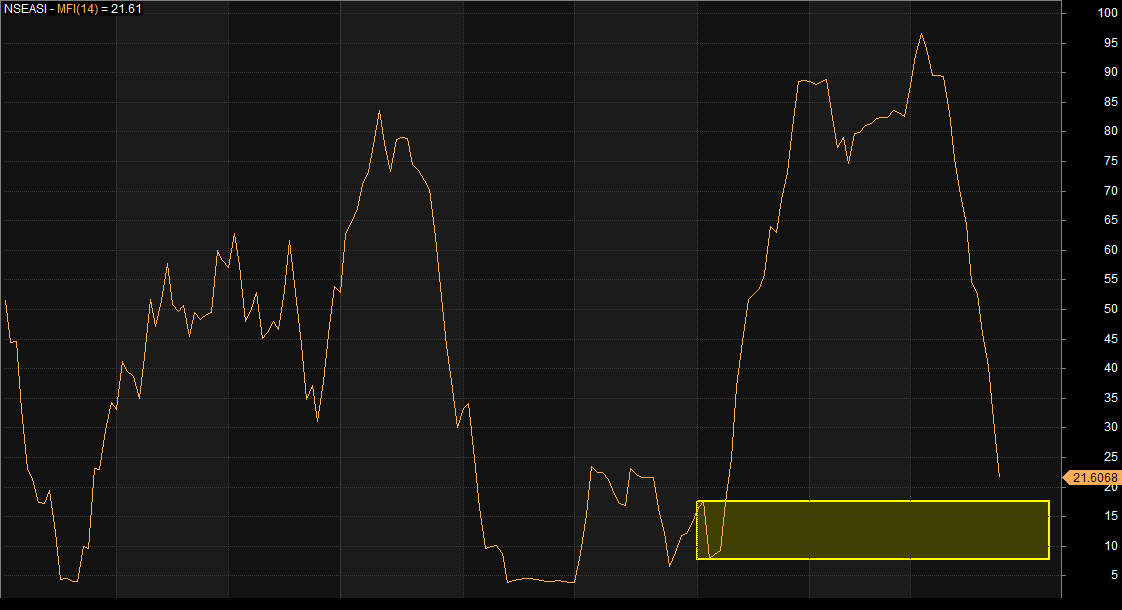Click the 5 label on the y-axis
This screenshot has height=610, width=1122.
tap(1114, 575)
